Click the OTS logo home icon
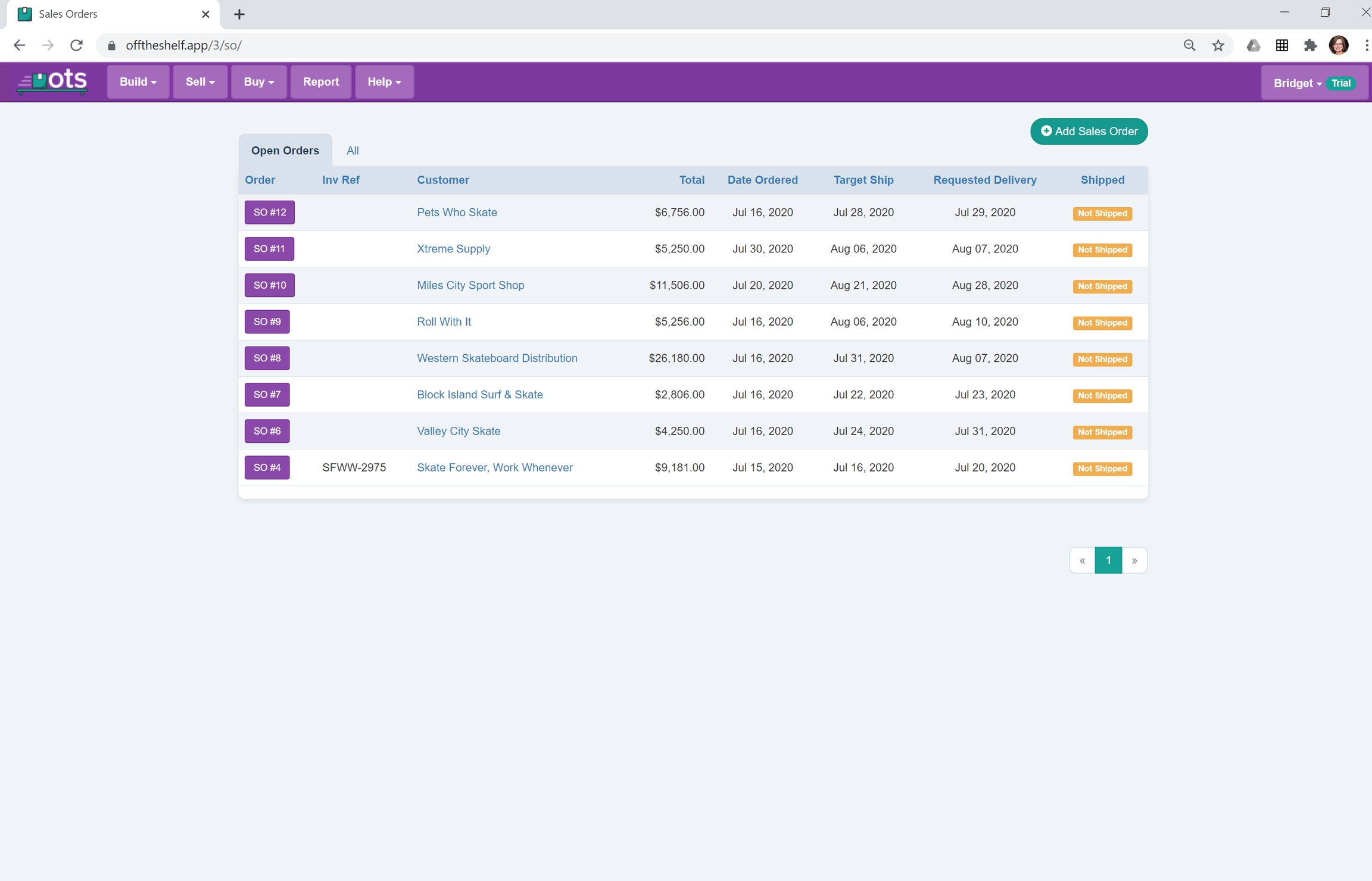This screenshot has height=881, width=1372. tap(52, 82)
